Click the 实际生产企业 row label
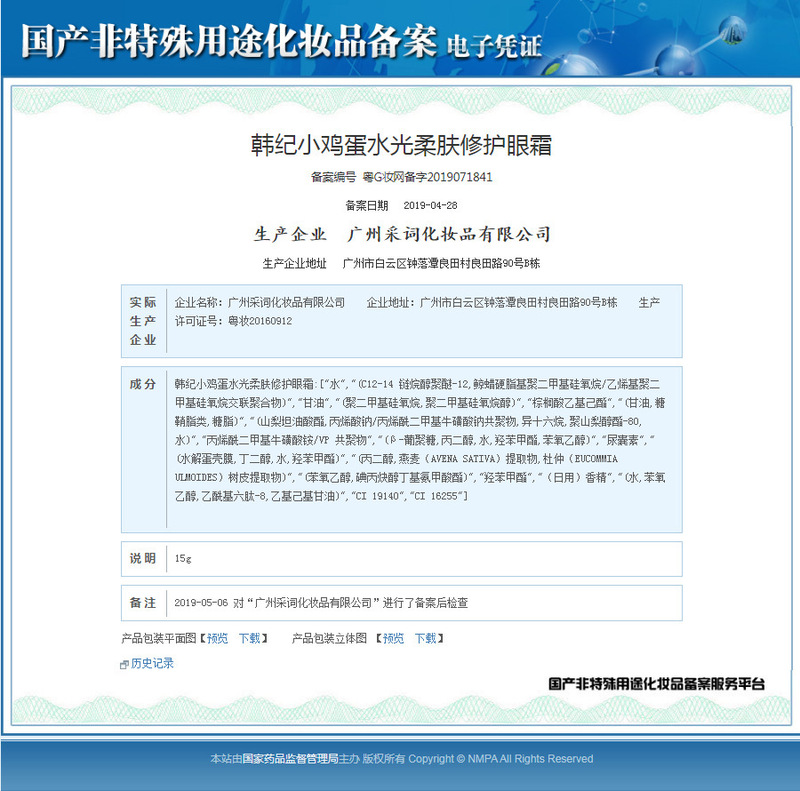Screen dimensions: 800x791 point(143,321)
